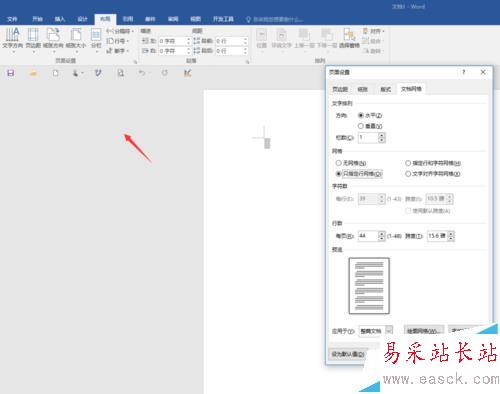Toggle the 使用默认跨度 default pitch checkbox
500x394 pixels.
point(408,211)
